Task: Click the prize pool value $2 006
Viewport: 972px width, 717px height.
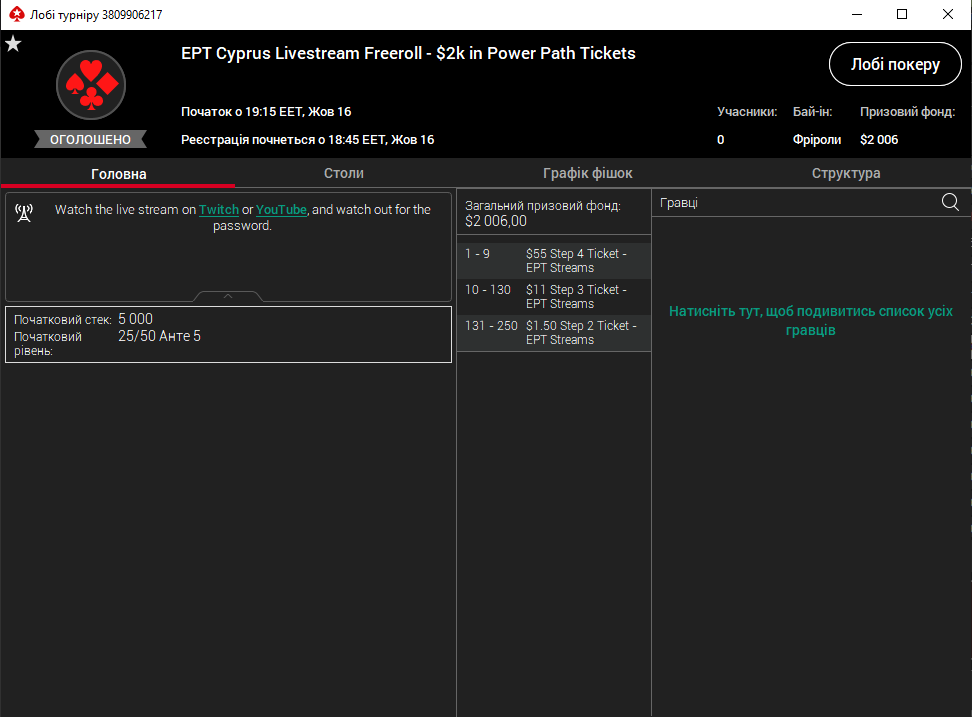Action: click(x=879, y=139)
